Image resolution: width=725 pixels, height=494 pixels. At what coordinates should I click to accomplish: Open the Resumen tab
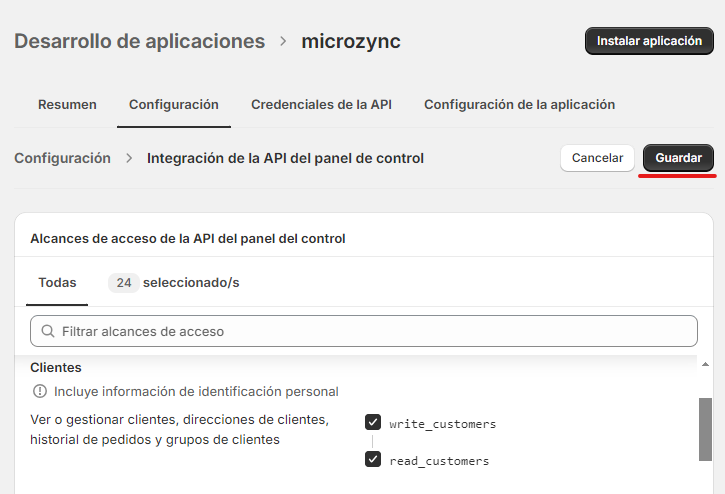point(67,104)
